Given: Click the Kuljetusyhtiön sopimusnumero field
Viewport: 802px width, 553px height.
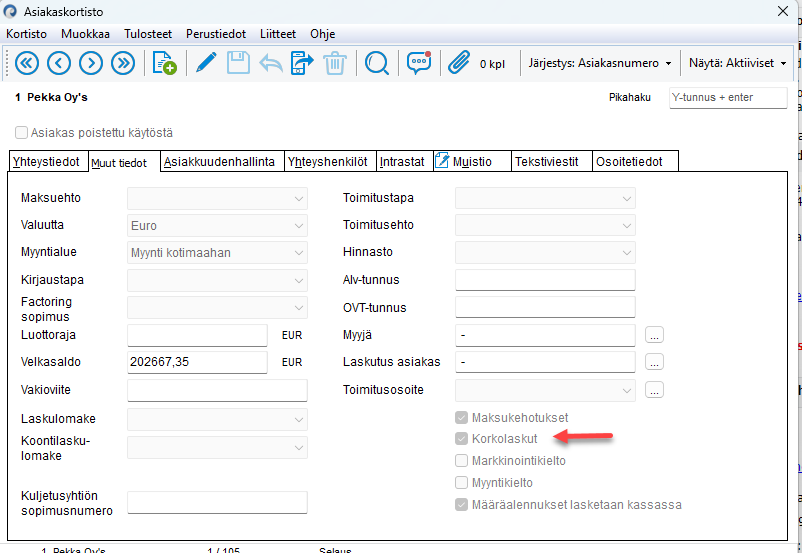Looking at the screenshot, I should 217,502.
